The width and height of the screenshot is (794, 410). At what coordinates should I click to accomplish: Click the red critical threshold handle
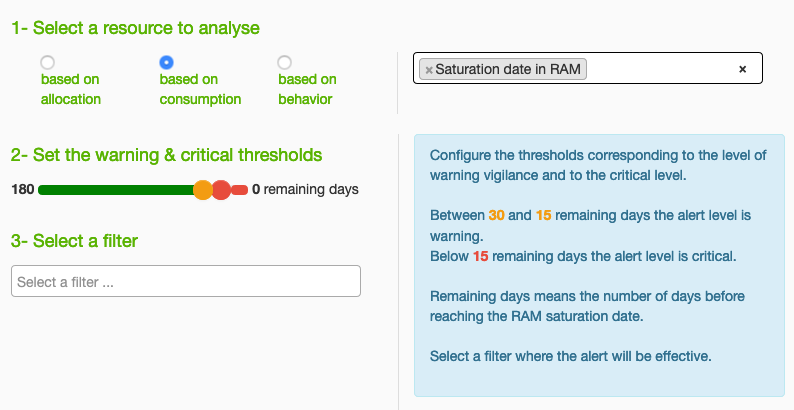(x=221, y=190)
